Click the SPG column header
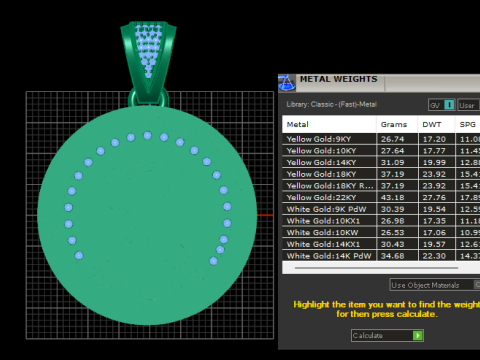The width and height of the screenshot is (480, 360). (x=467, y=124)
